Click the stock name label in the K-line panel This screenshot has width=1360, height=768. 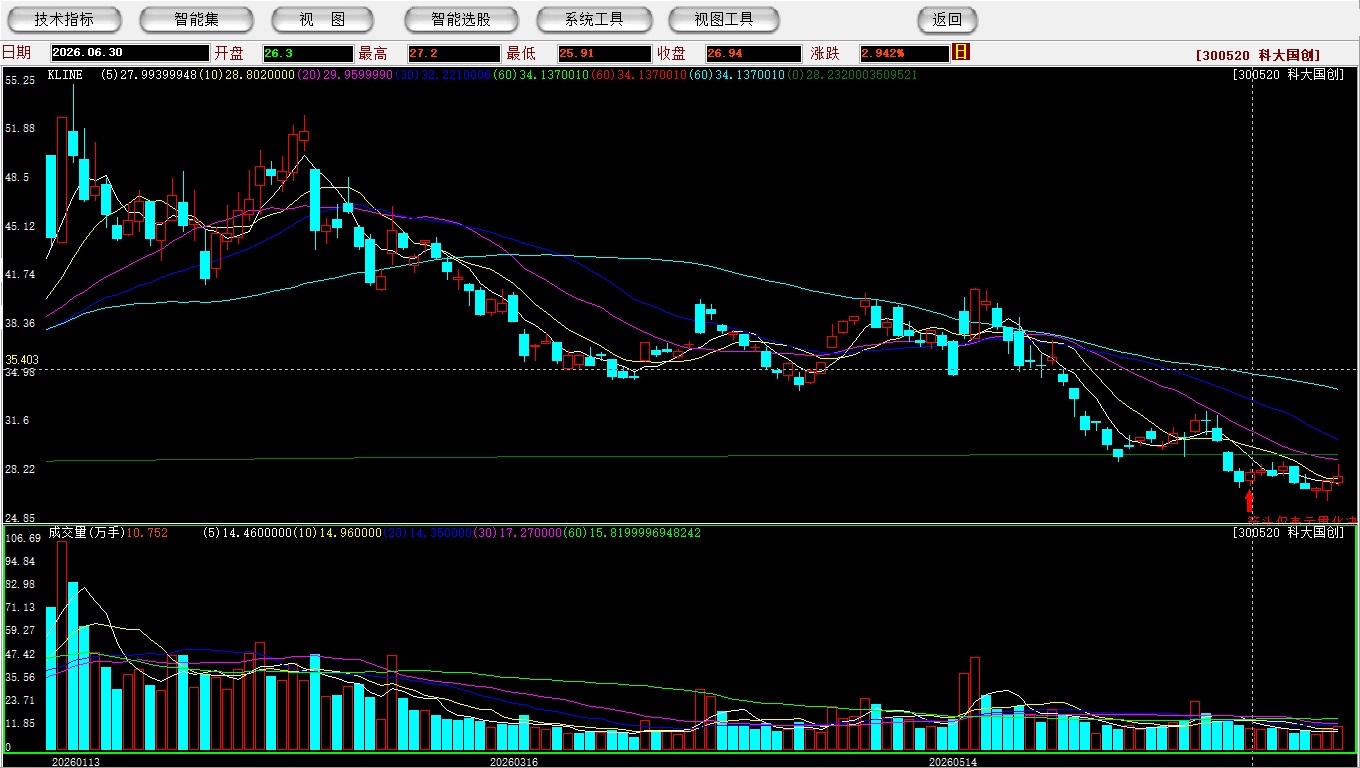[x=1289, y=74]
